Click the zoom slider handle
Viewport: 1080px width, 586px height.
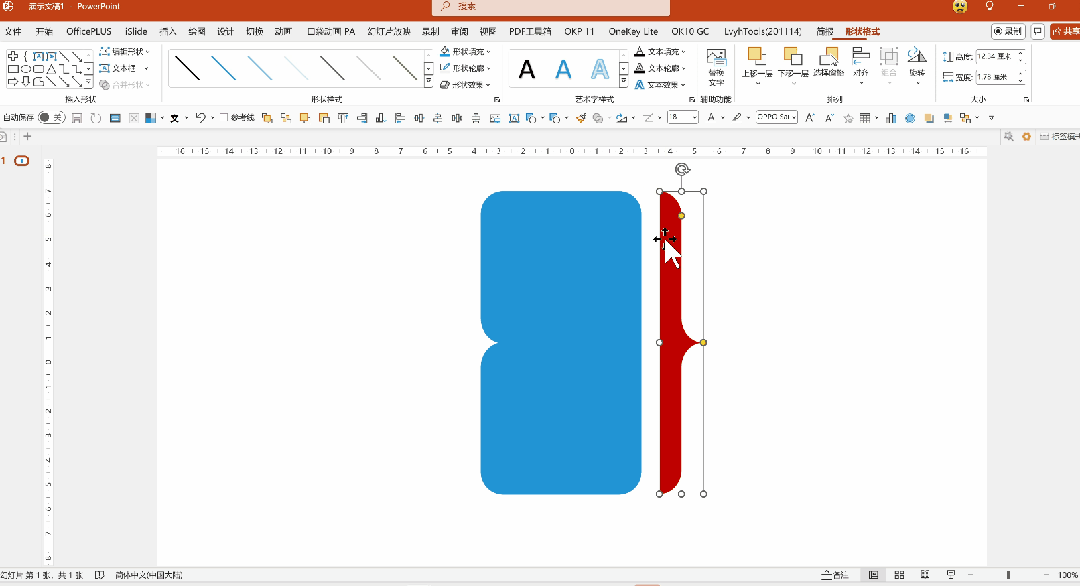pos(1008,575)
